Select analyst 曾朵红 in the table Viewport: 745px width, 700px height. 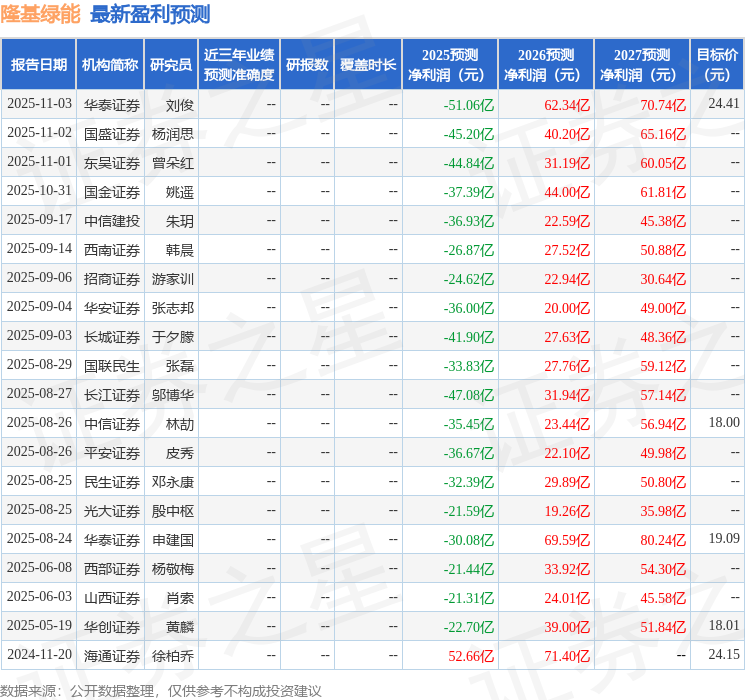(x=173, y=162)
